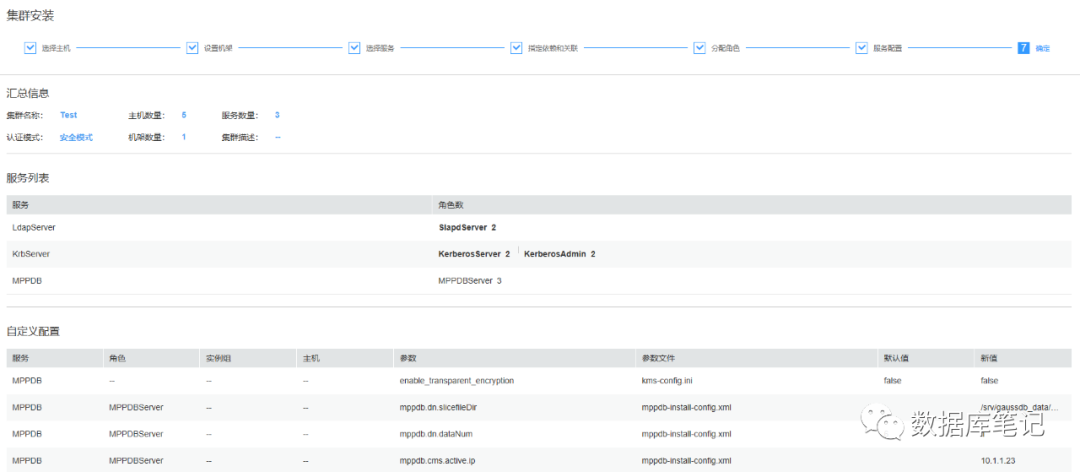Viewport: 1080px width, 472px height.
Task: Click the checkmark icon for 设置机架 step
Action: tap(192, 48)
